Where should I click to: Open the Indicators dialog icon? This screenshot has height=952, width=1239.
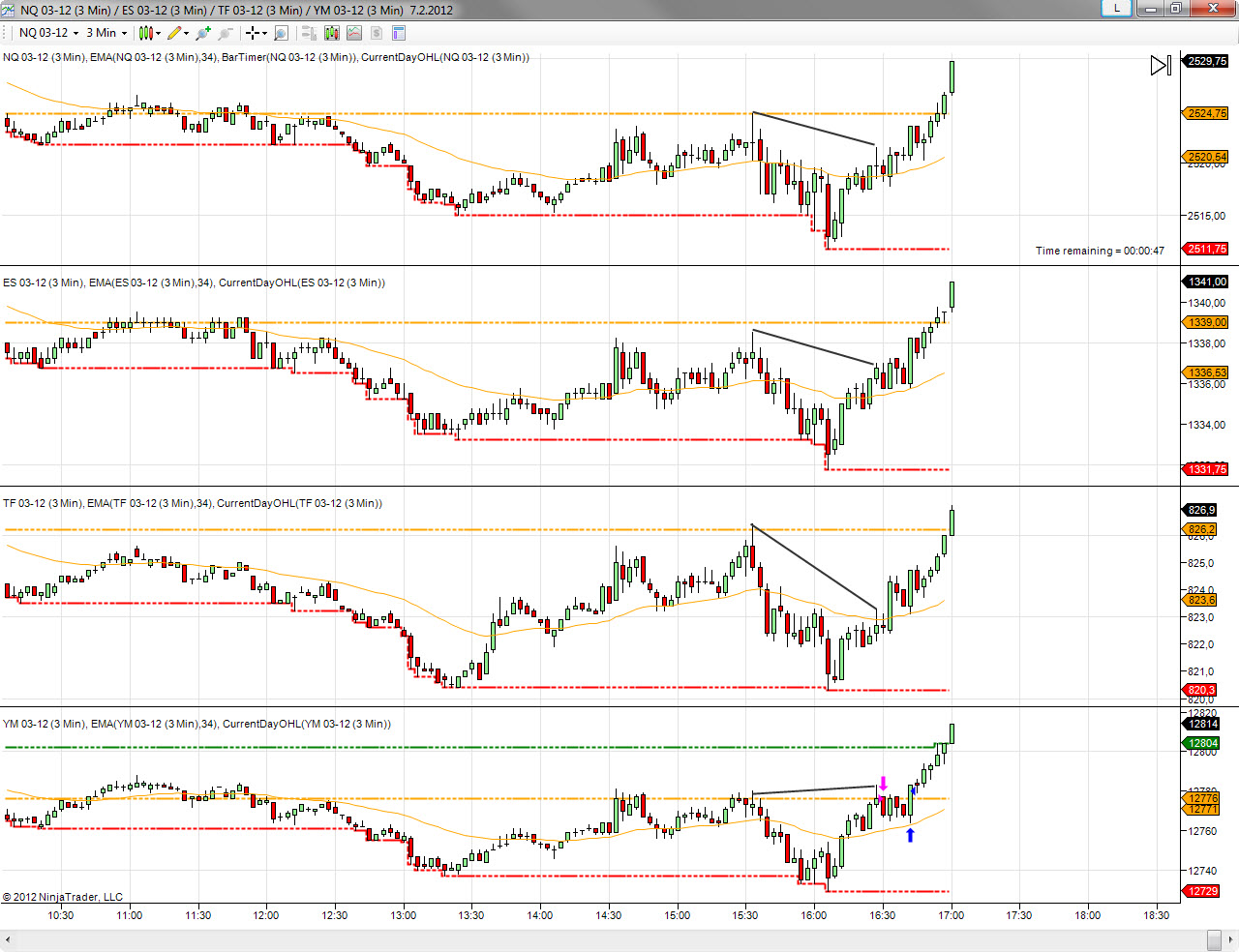(332, 33)
